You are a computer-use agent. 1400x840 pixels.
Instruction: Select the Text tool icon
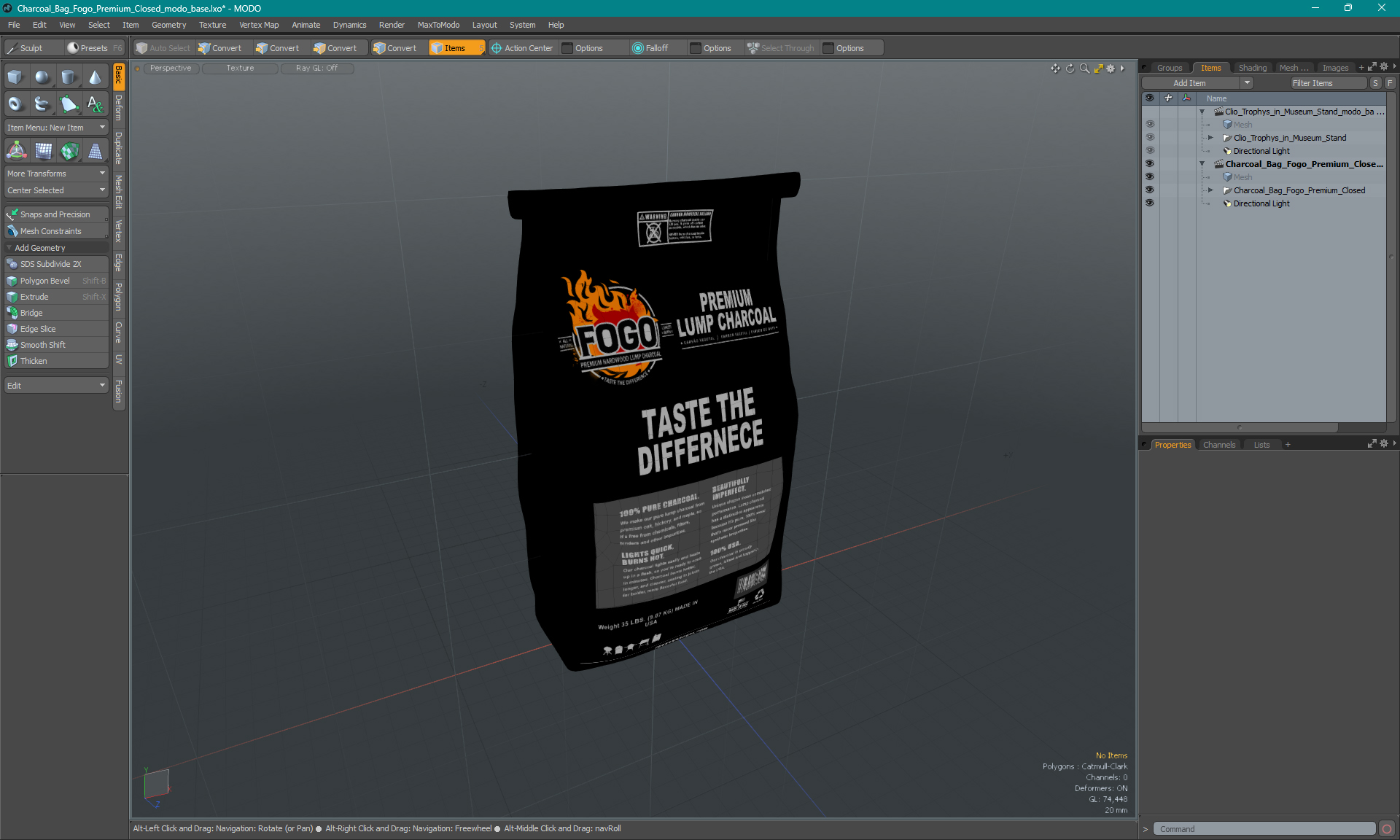[95, 104]
